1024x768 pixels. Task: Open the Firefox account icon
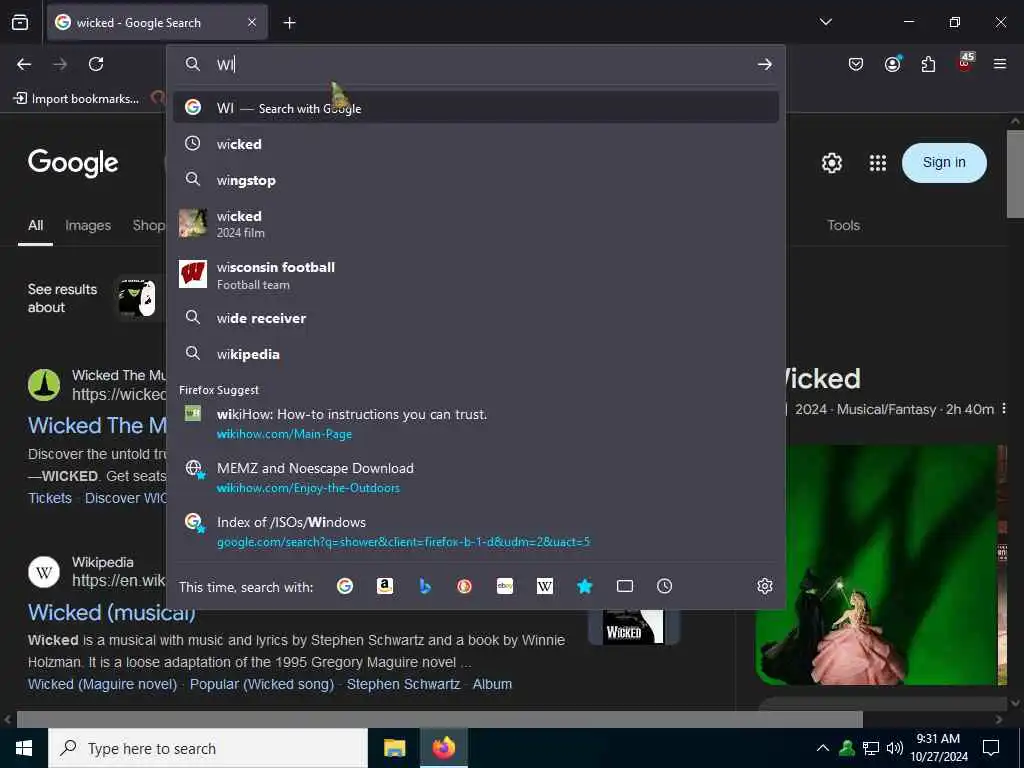tap(893, 64)
